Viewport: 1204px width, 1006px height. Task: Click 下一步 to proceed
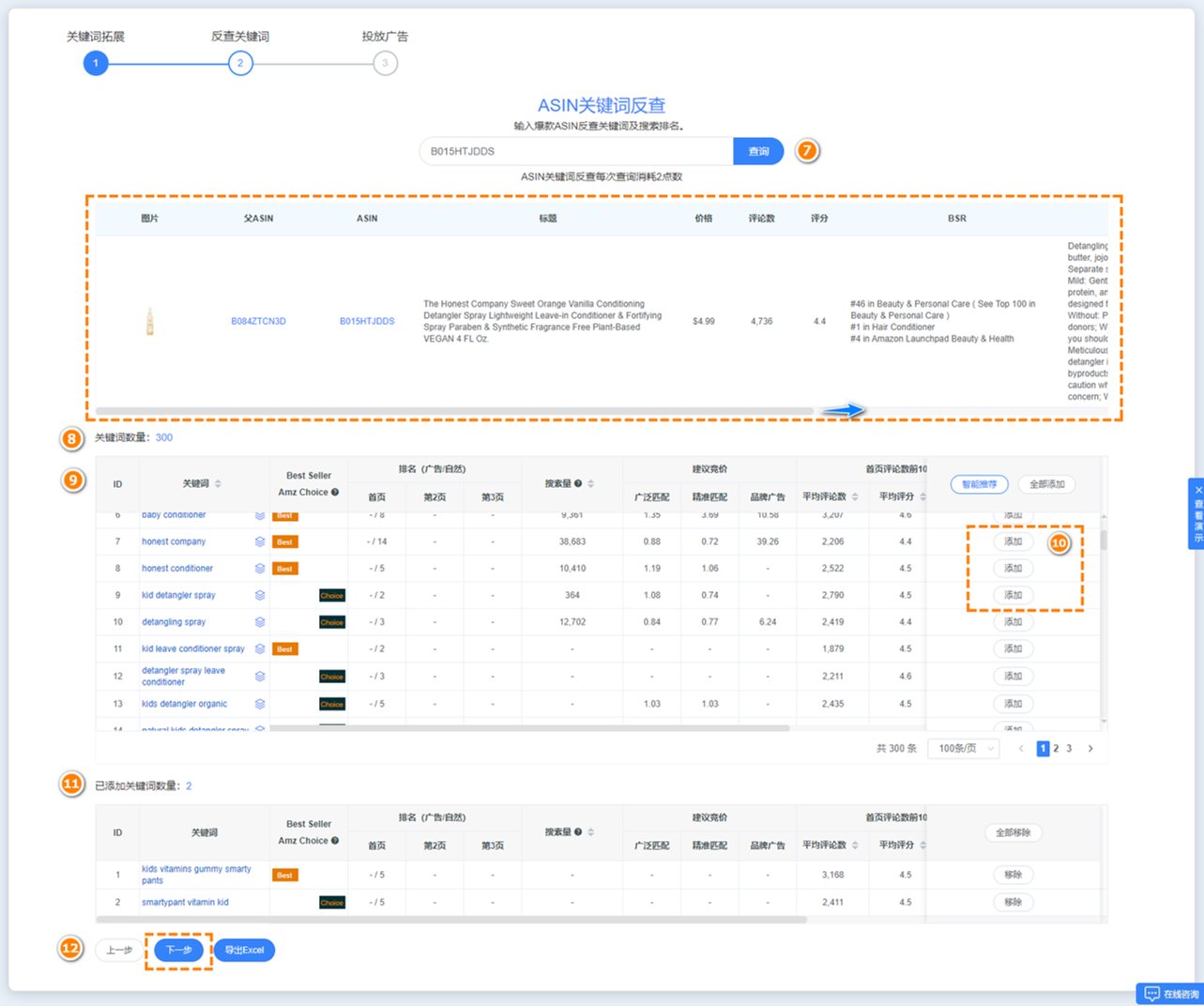(178, 951)
